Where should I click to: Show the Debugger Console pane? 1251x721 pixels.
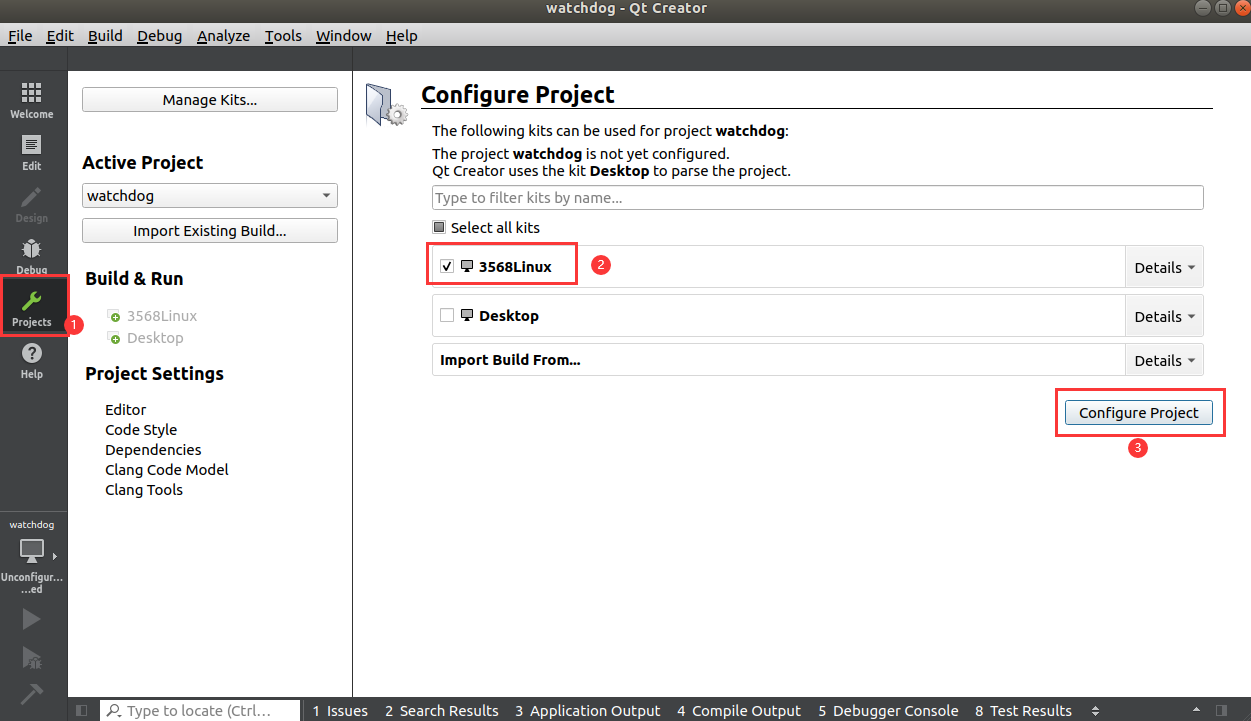[888, 711]
